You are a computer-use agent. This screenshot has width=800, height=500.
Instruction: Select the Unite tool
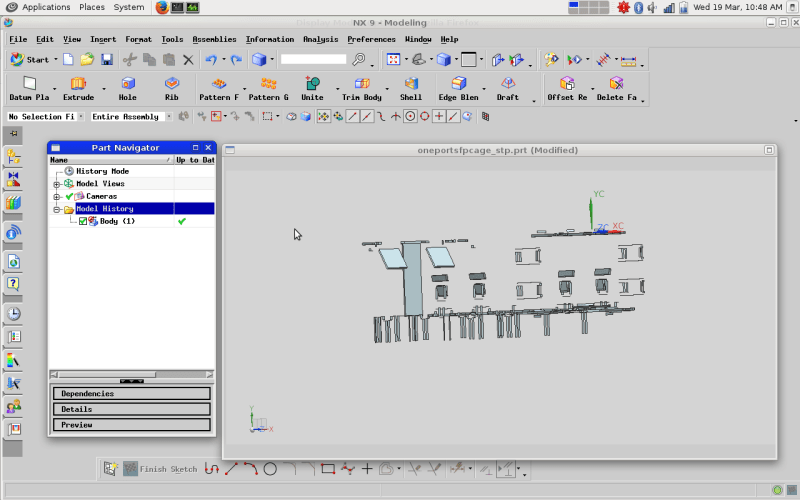pyautogui.click(x=312, y=88)
